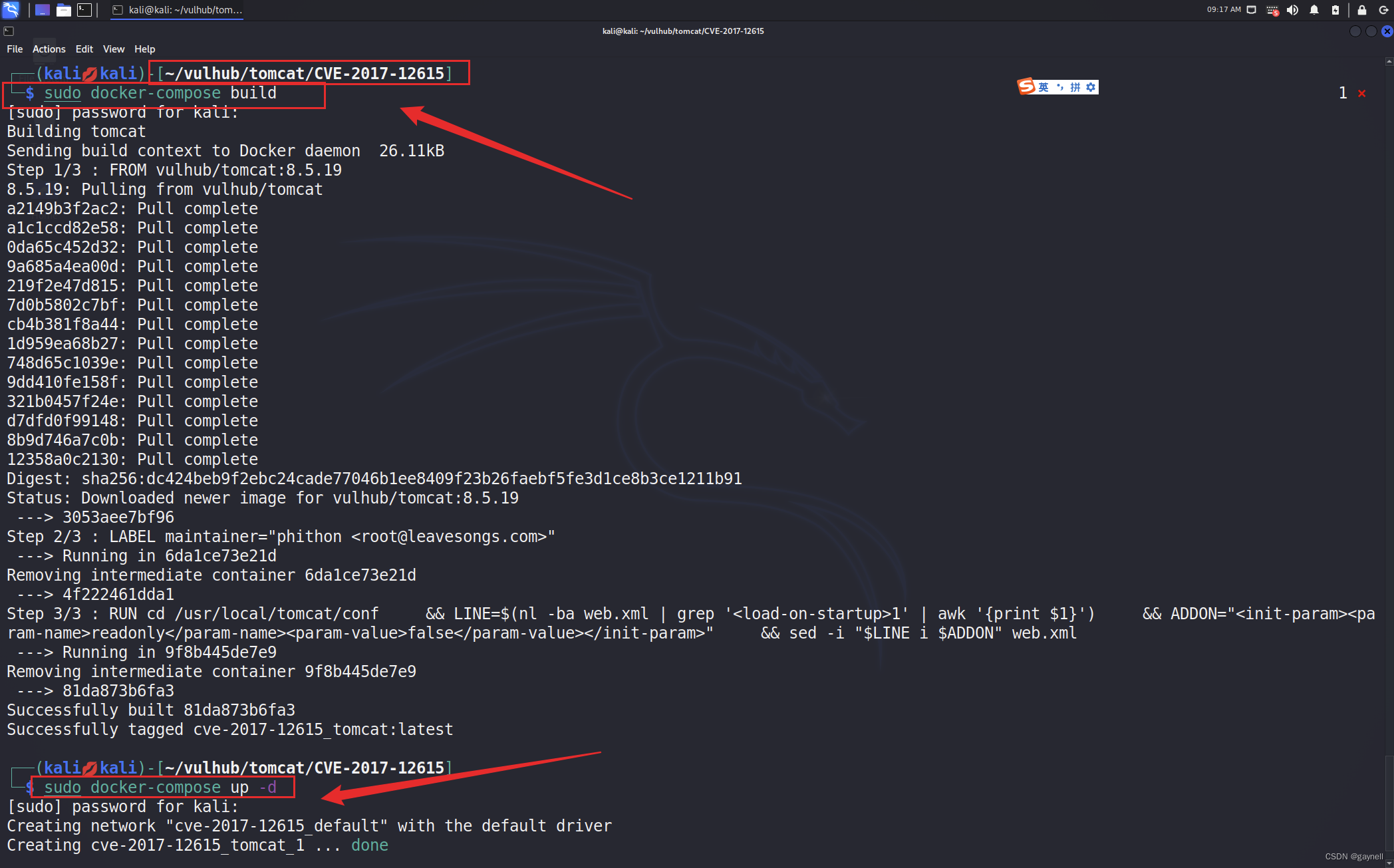1394x868 pixels.
Task: Click 'Successfully built 81da873b6fa3' line
Action: pyautogui.click(x=151, y=710)
